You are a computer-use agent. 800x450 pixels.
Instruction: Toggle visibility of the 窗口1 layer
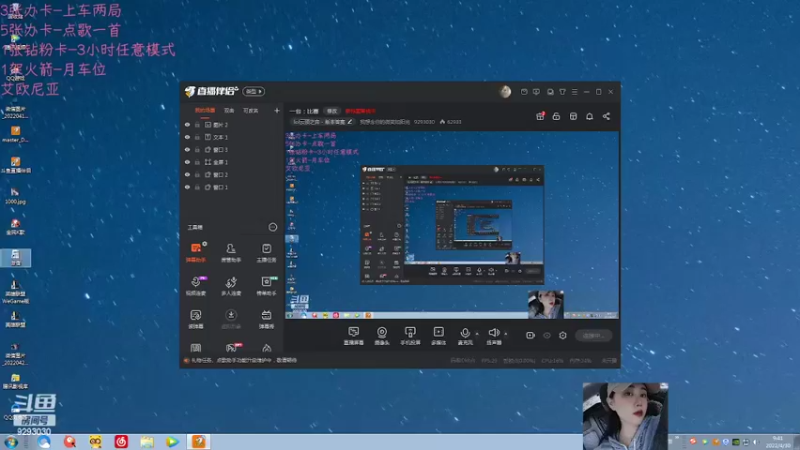[x=187, y=187]
